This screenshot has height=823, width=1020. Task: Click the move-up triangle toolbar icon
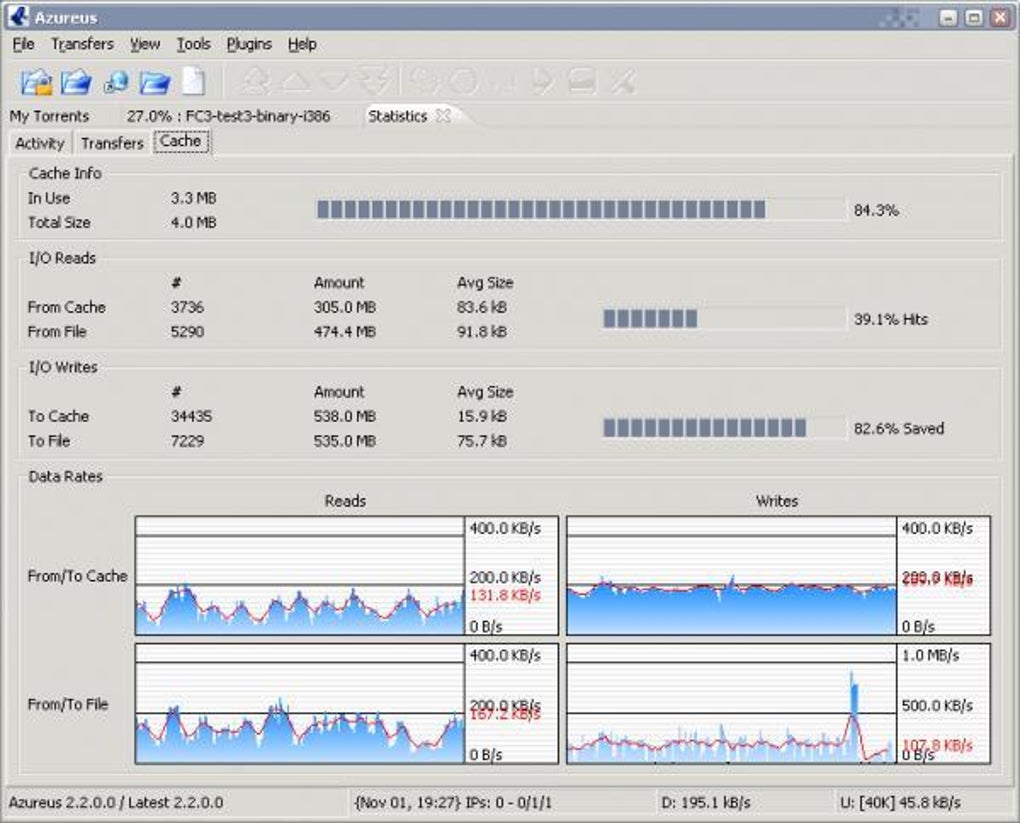[296, 81]
